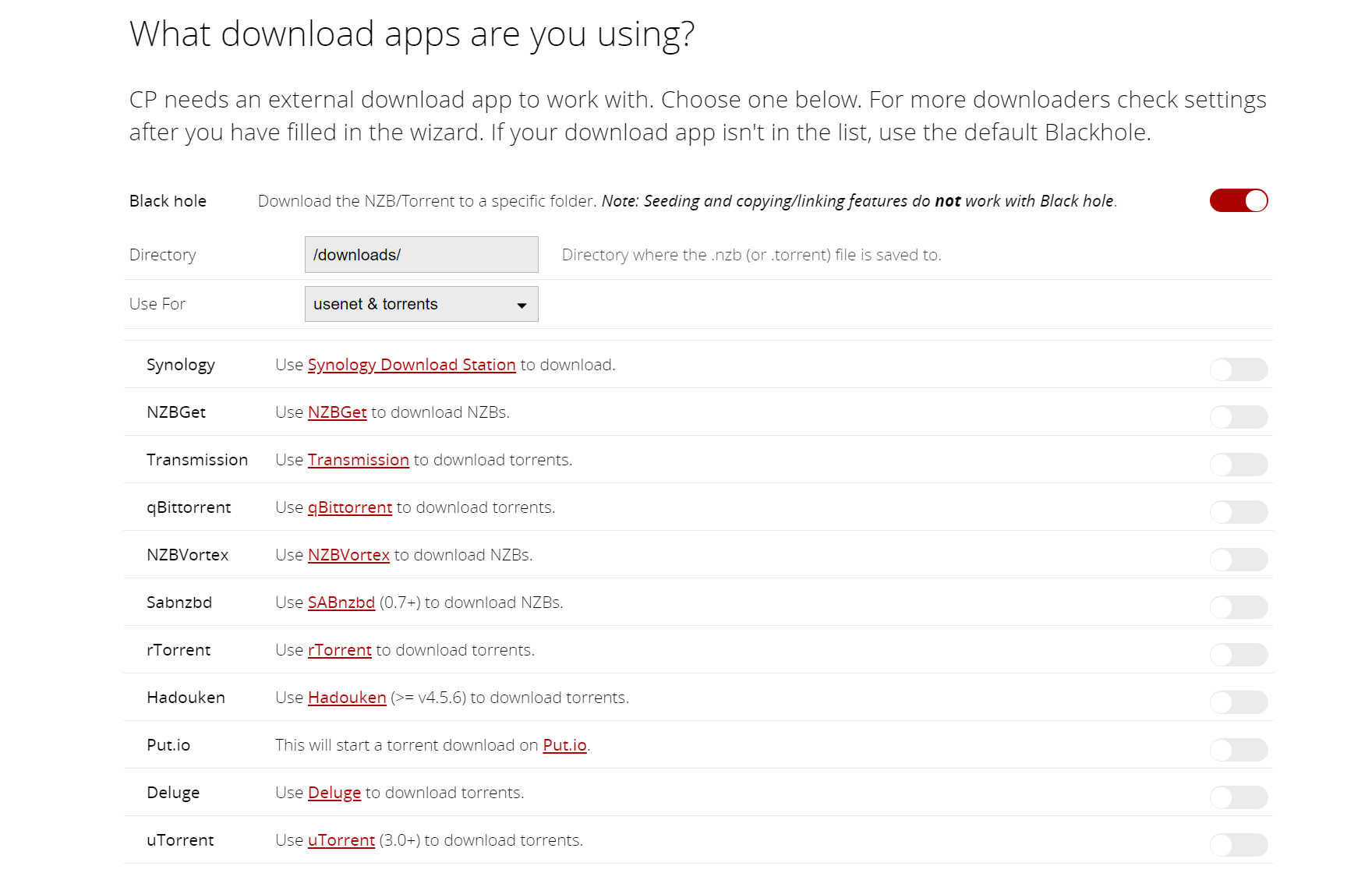Click the NZBGet row label
1372x880 pixels.
point(176,412)
